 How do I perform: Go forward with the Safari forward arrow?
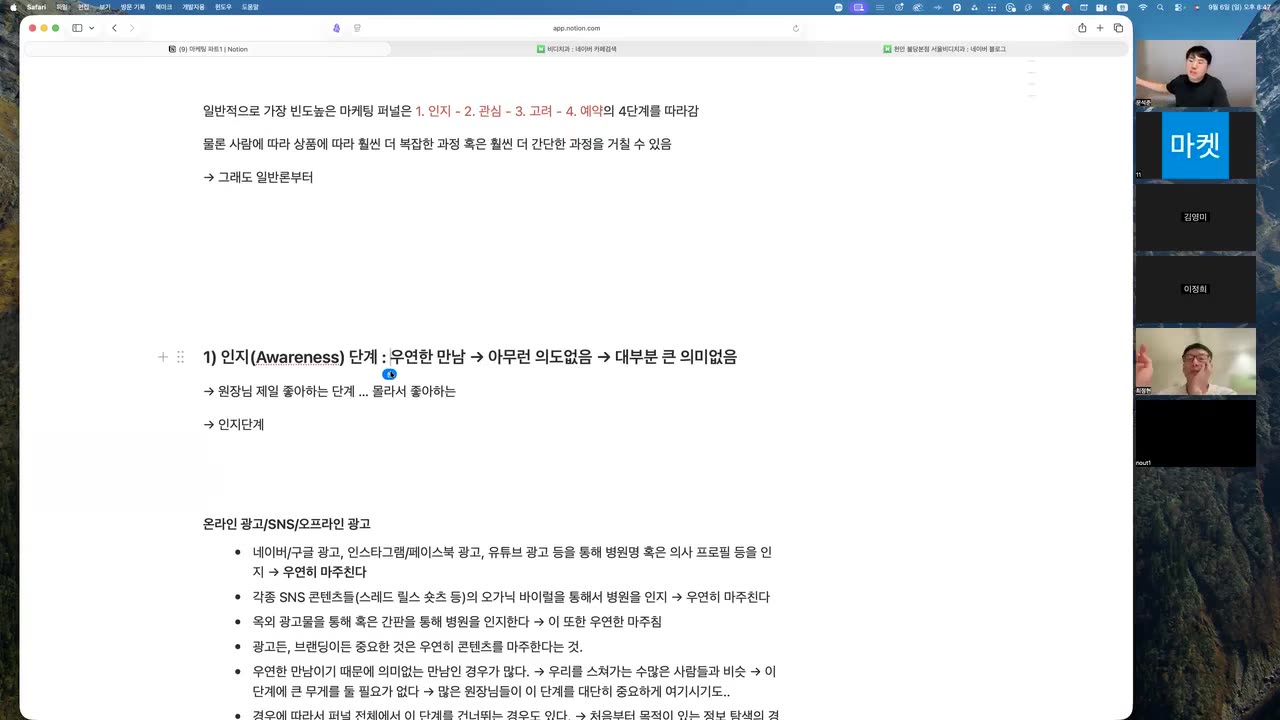(131, 28)
